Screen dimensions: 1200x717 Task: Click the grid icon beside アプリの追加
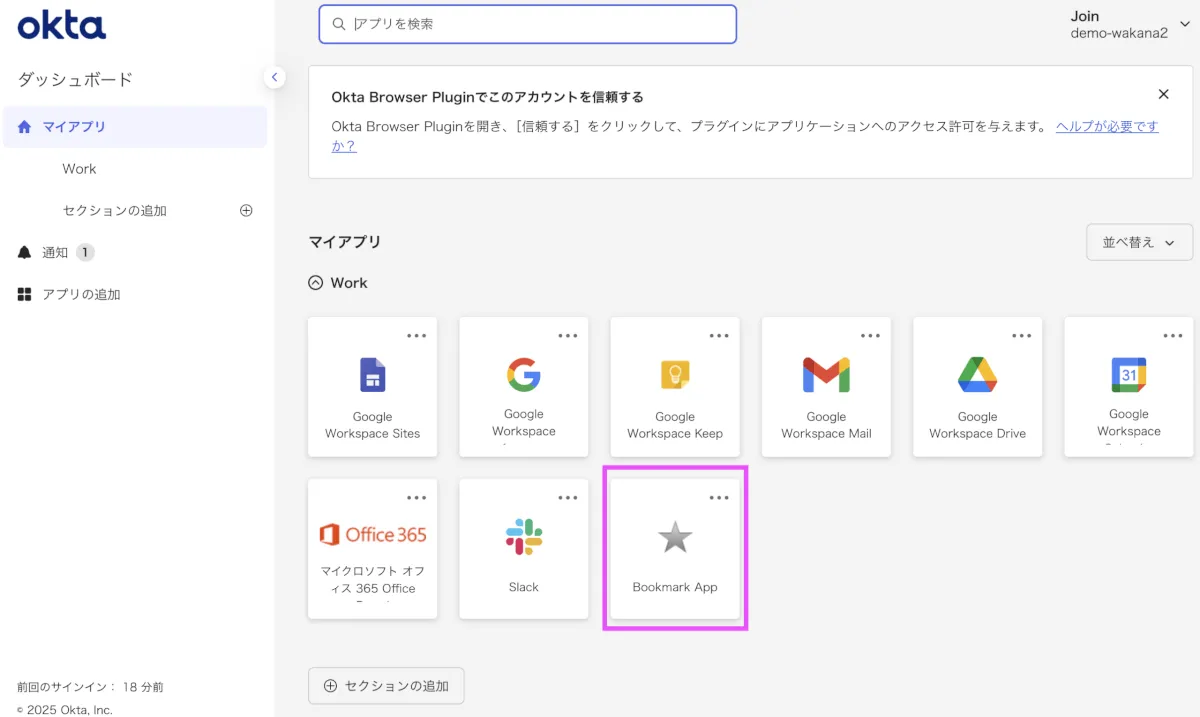pos(25,295)
